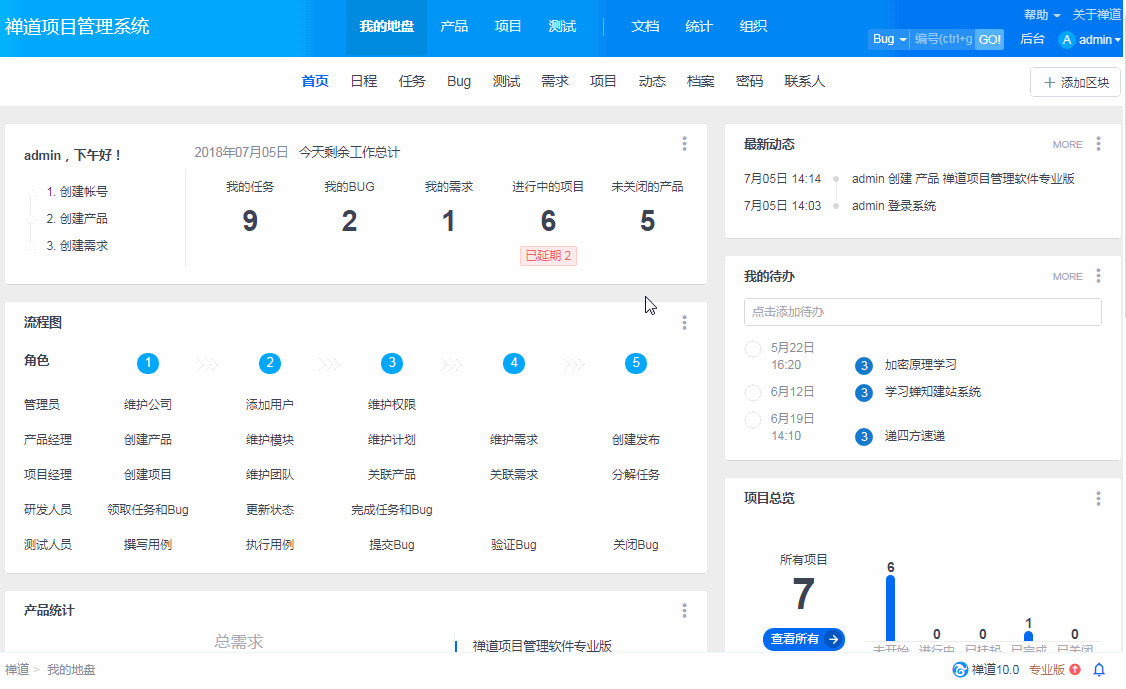The width and height of the screenshot is (1126, 689).
Task: Click three-dot menu on 产品统计 block
Action: [x=684, y=610]
